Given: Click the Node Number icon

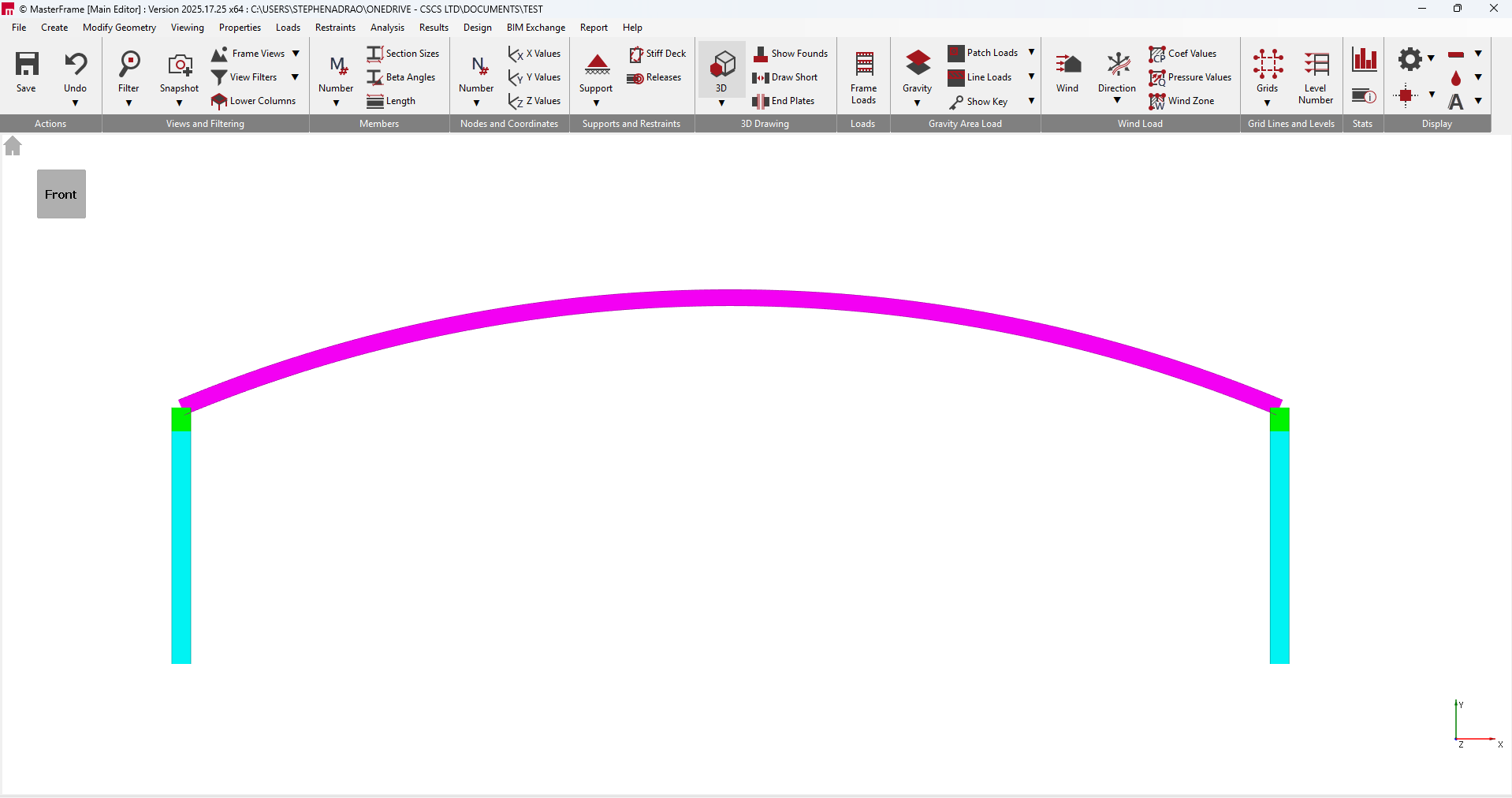Looking at the screenshot, I should pos(478,65).
